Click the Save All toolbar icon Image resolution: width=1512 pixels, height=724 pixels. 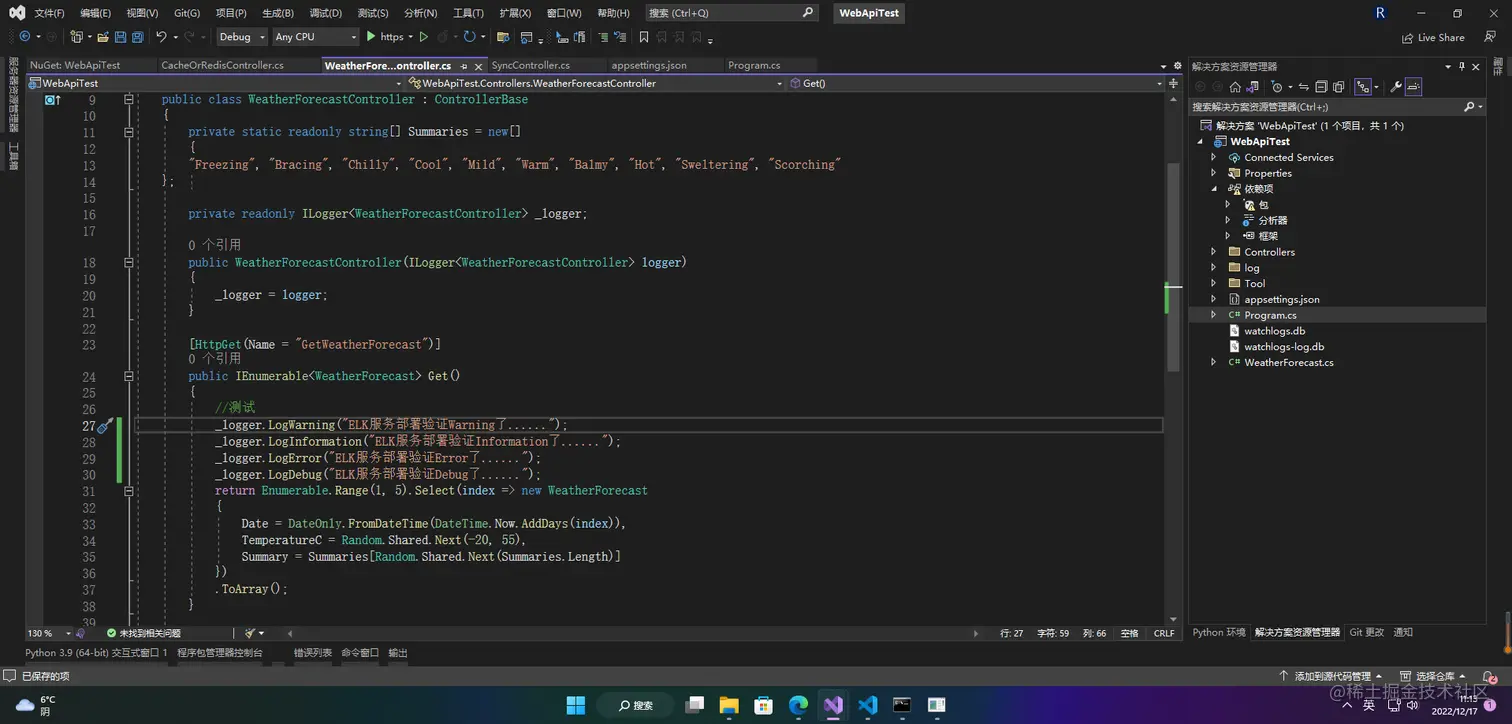[x=138, y=37]
